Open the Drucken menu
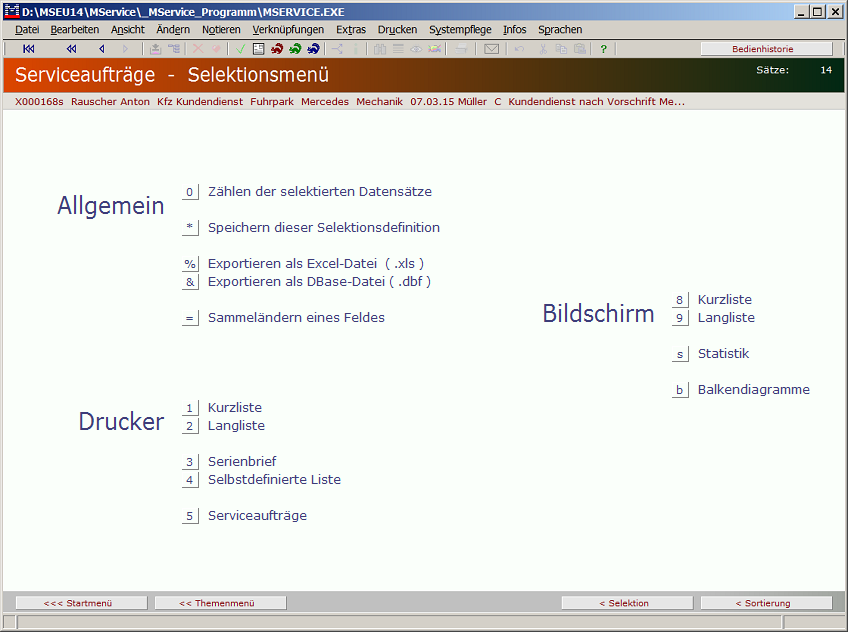 tap(397, 30)
